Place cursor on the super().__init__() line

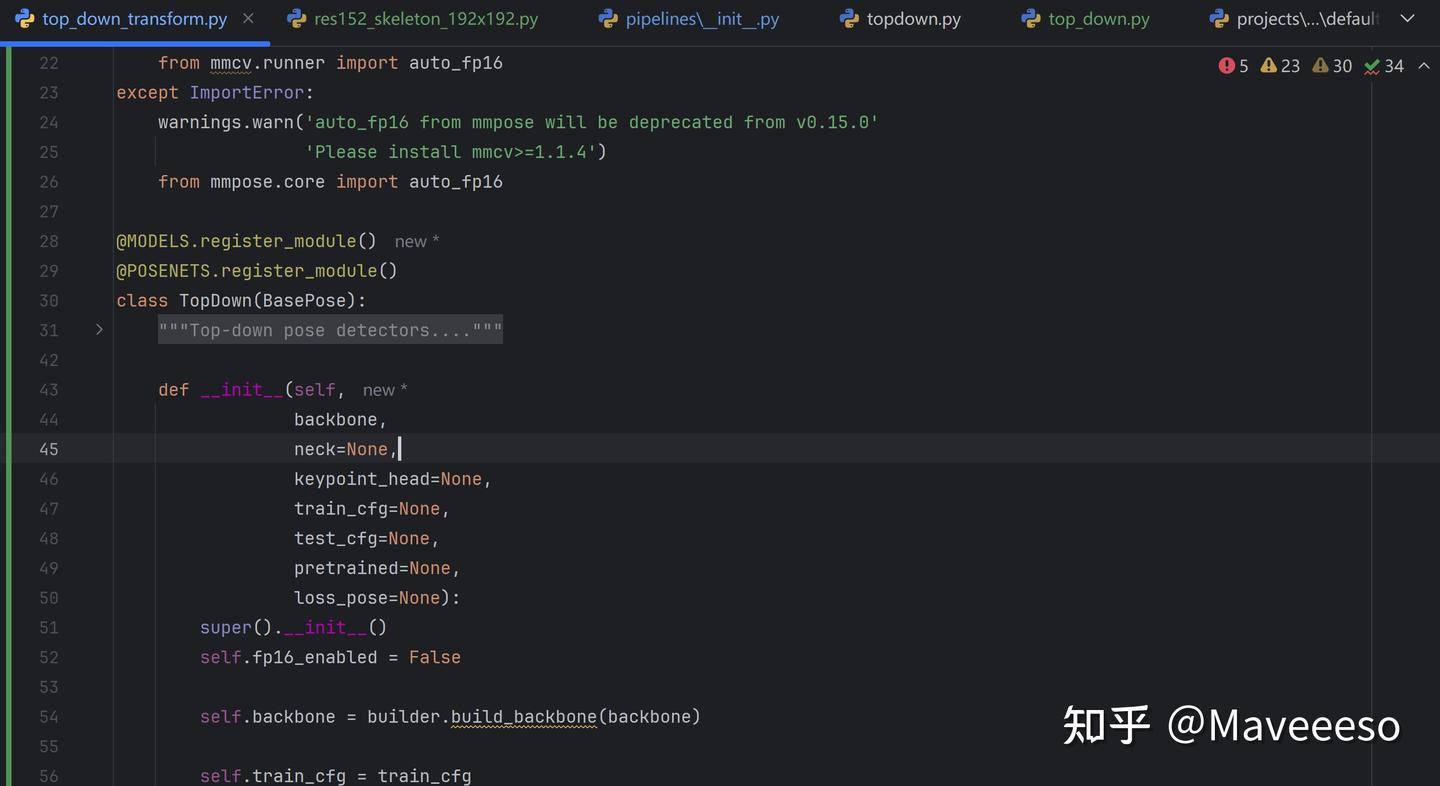[292, 627]
